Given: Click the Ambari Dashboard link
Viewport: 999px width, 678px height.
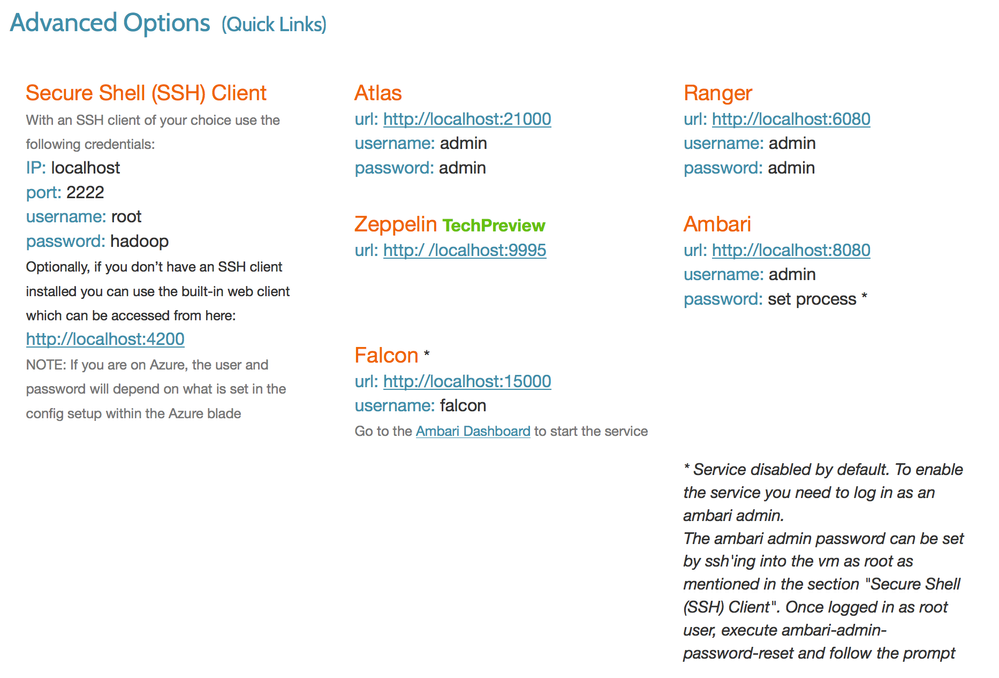Looking at the screenshot, I should (x=473, y=431).
